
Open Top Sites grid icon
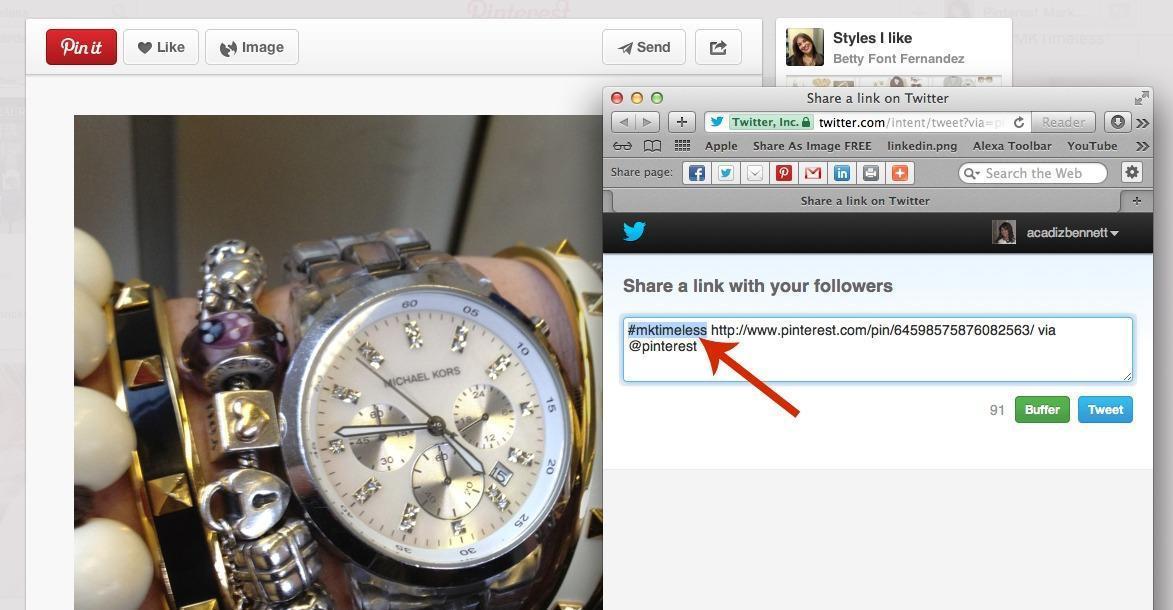[x=682, y=146]
